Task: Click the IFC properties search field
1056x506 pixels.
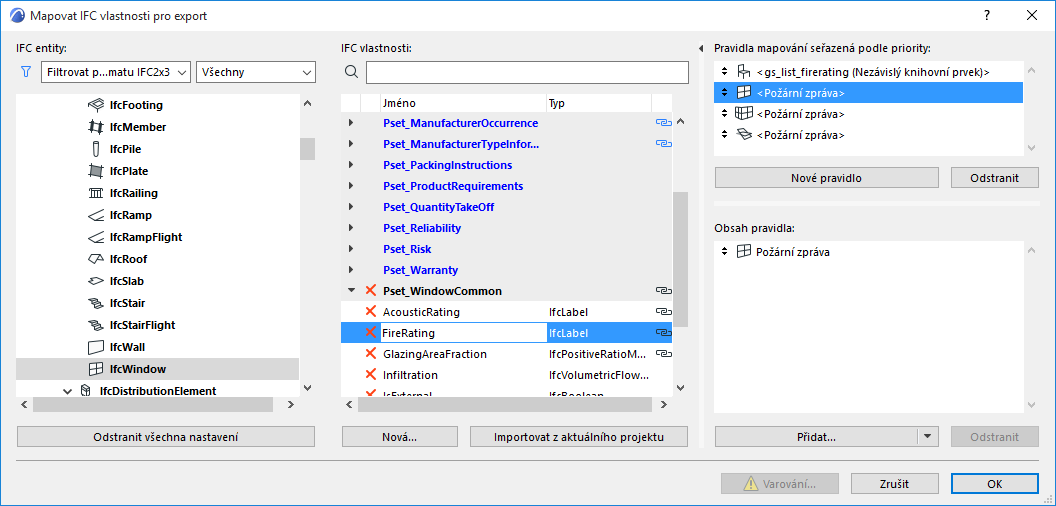Action: click(527, 72)
